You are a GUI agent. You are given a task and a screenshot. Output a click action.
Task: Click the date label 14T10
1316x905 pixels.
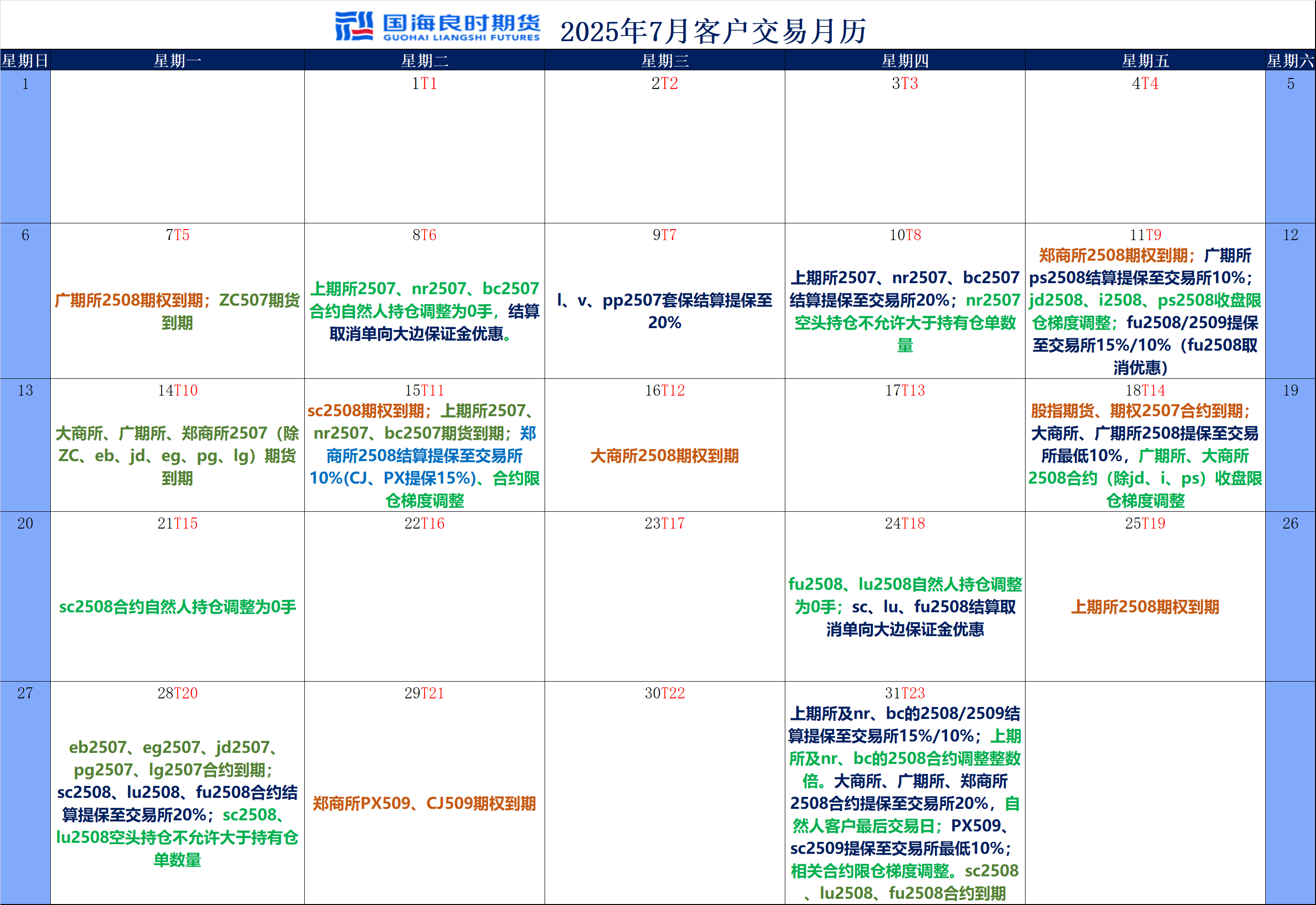(178, 391)
